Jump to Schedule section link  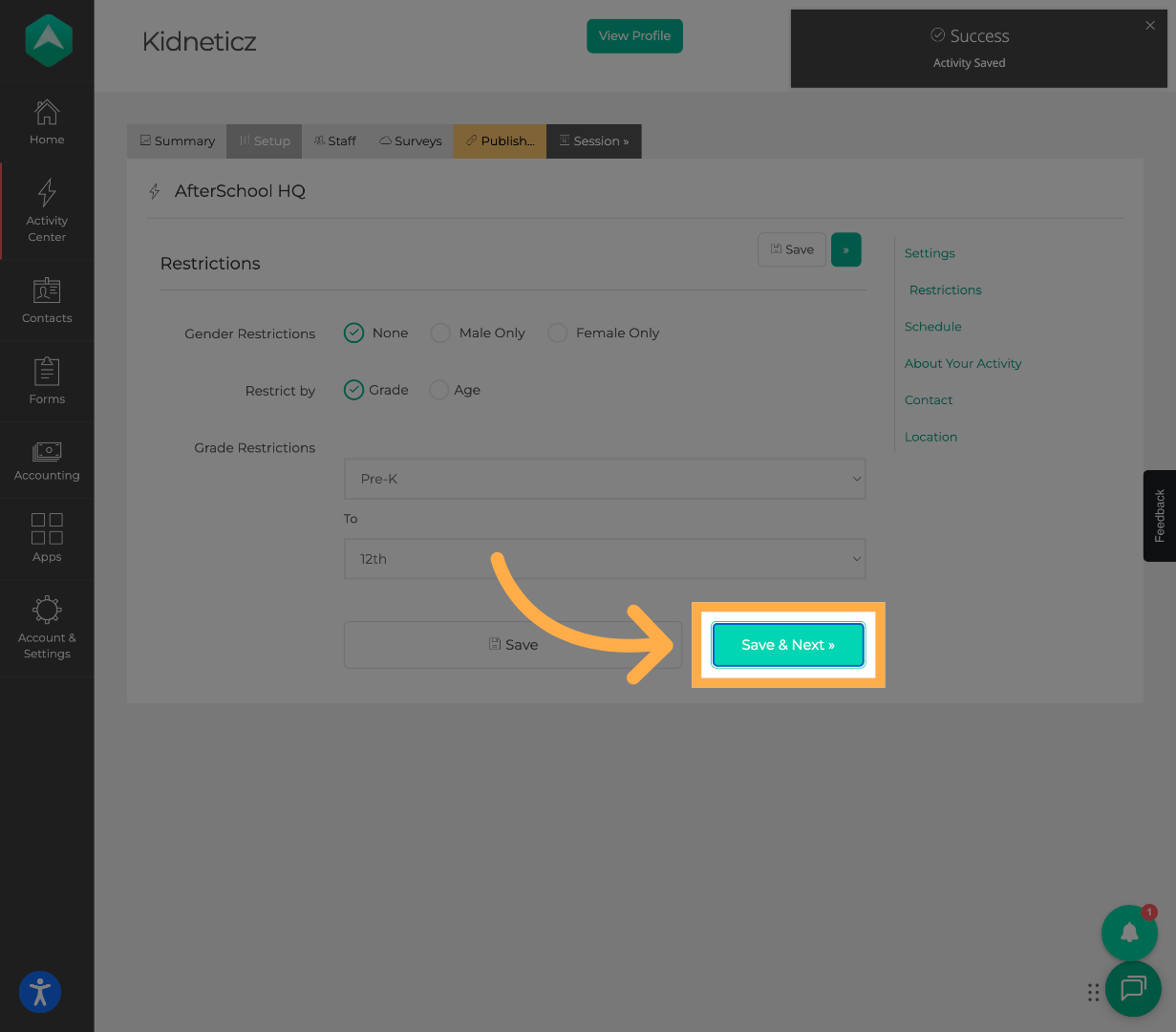click(x=932, y=327)
